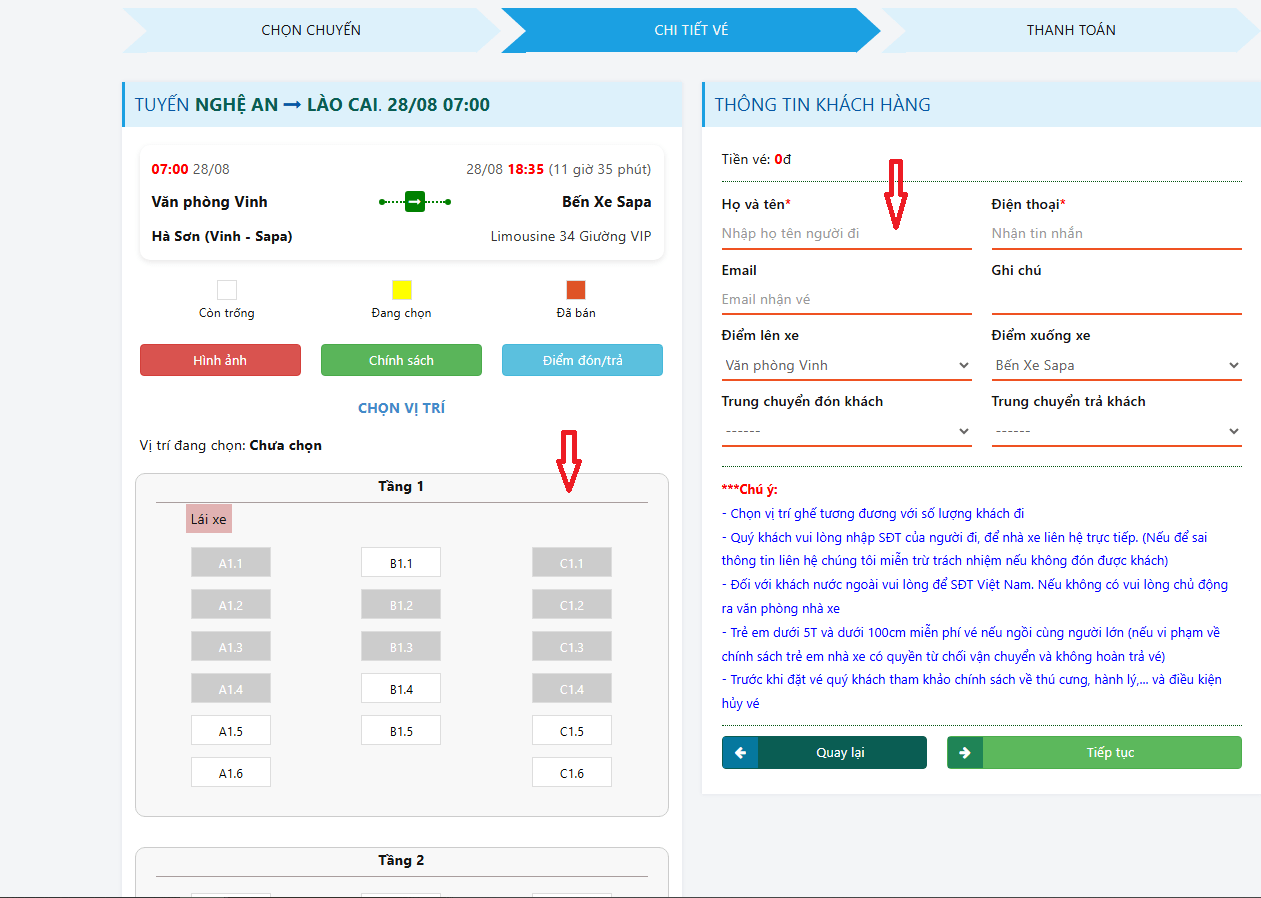Viewport: 1261px width, 898px height.
Task: Click the red Hình ảnh button
Action: point(220,360)
